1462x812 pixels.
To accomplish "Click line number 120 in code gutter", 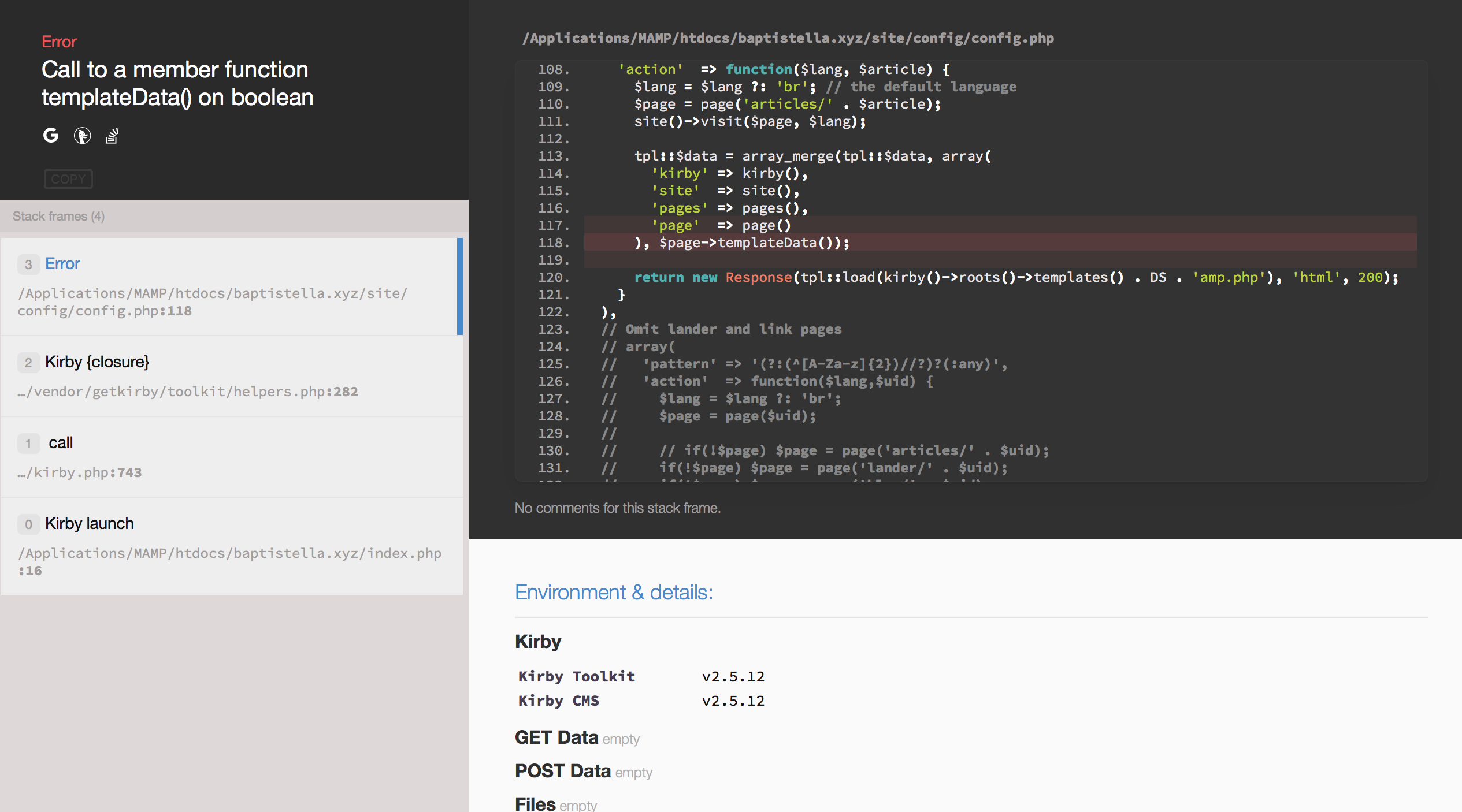I will click(553, 277).
